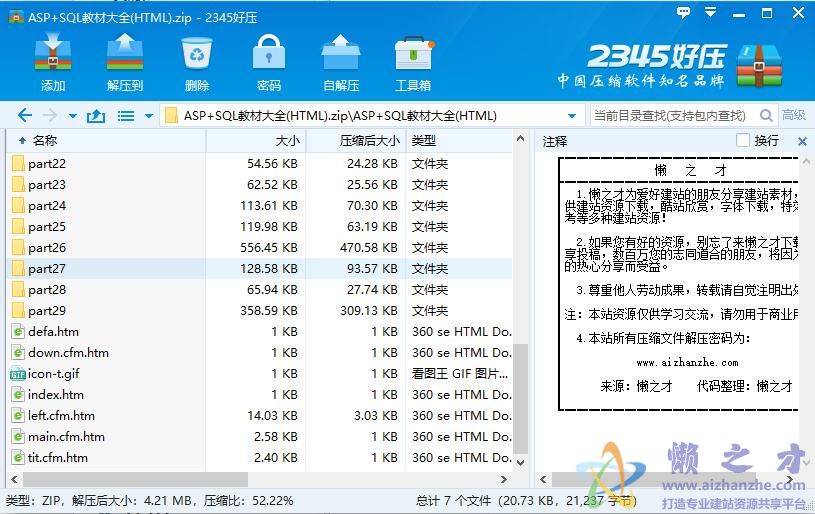Sort by the 名称 column header
Viewport: 815px width, 514px height.
coord(107,140)
